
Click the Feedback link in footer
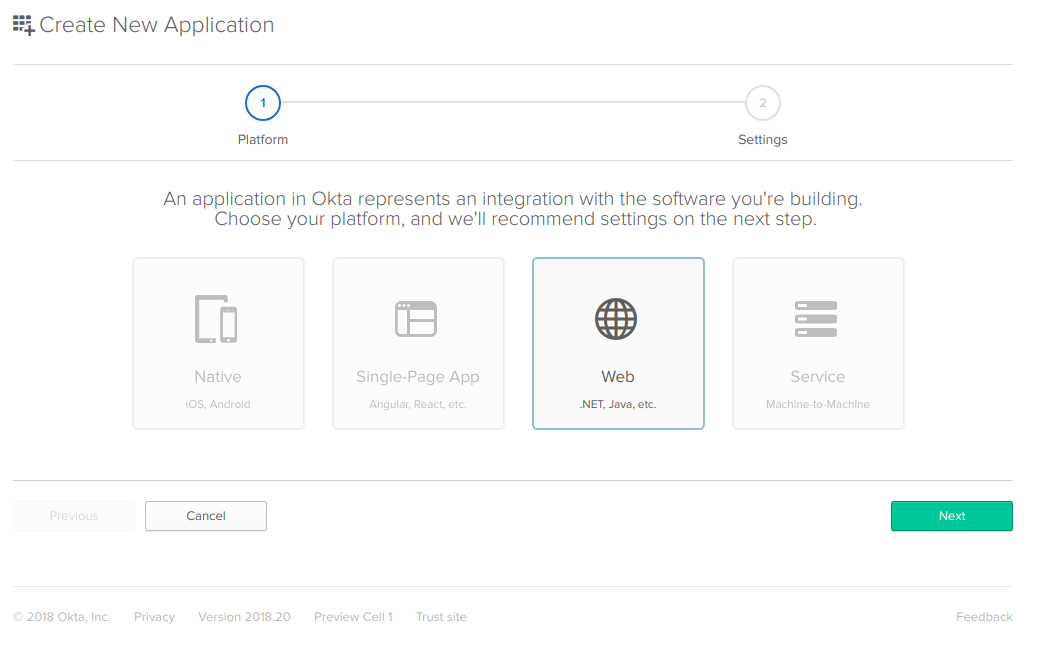point(984,617)
